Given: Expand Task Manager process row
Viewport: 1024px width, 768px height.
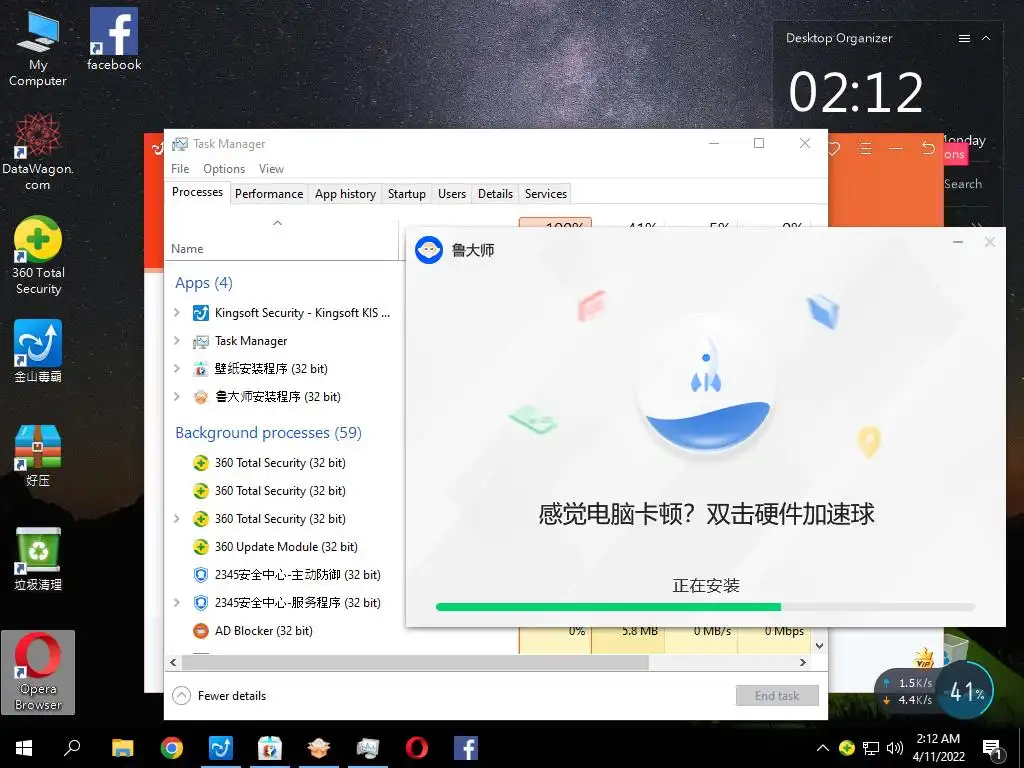Looking at the screenshot, I should [x=176, y=341].
